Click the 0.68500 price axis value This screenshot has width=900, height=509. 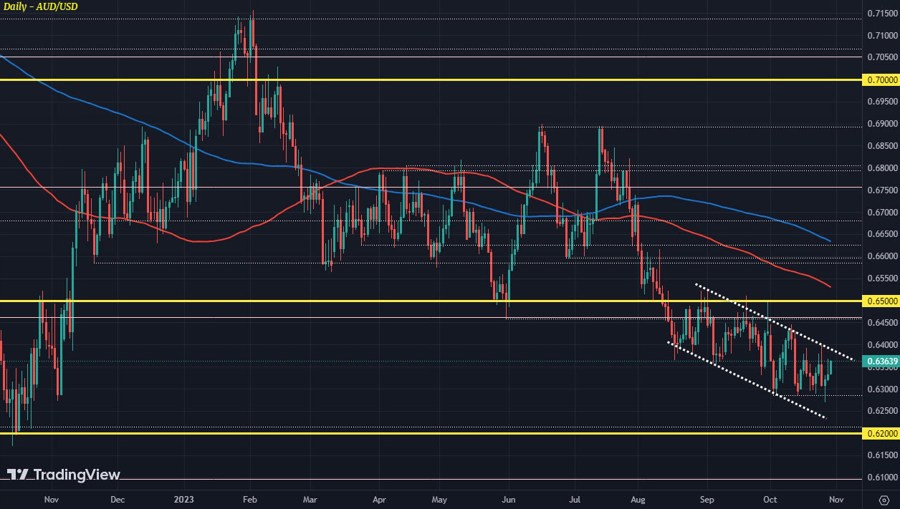point(883,146)
